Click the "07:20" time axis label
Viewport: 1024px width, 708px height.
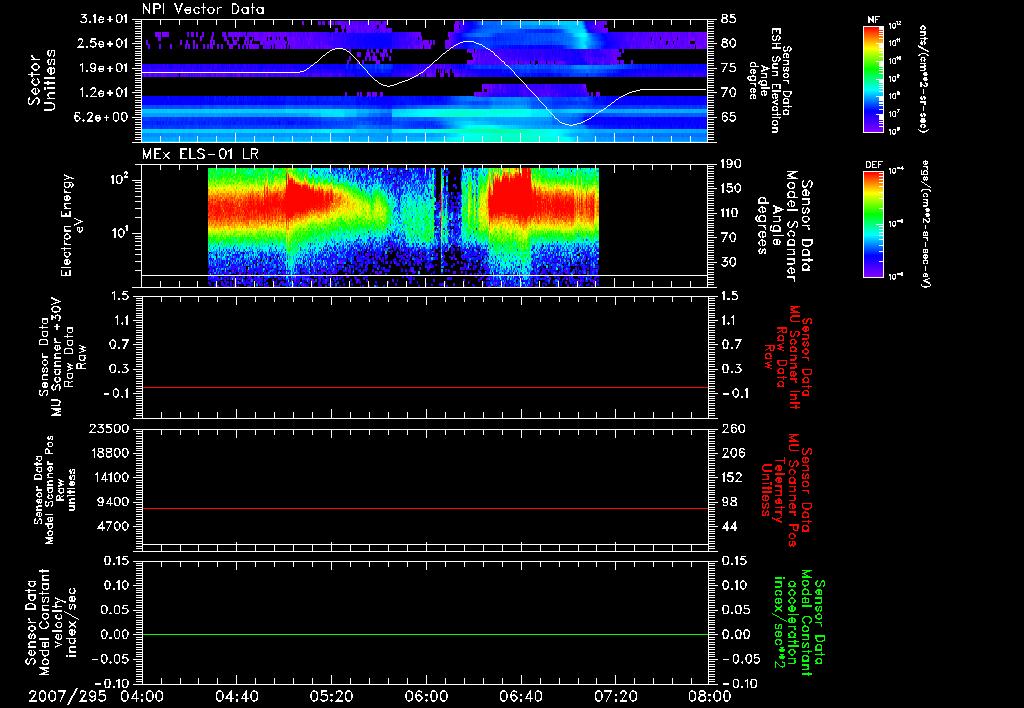coord(615,696)
